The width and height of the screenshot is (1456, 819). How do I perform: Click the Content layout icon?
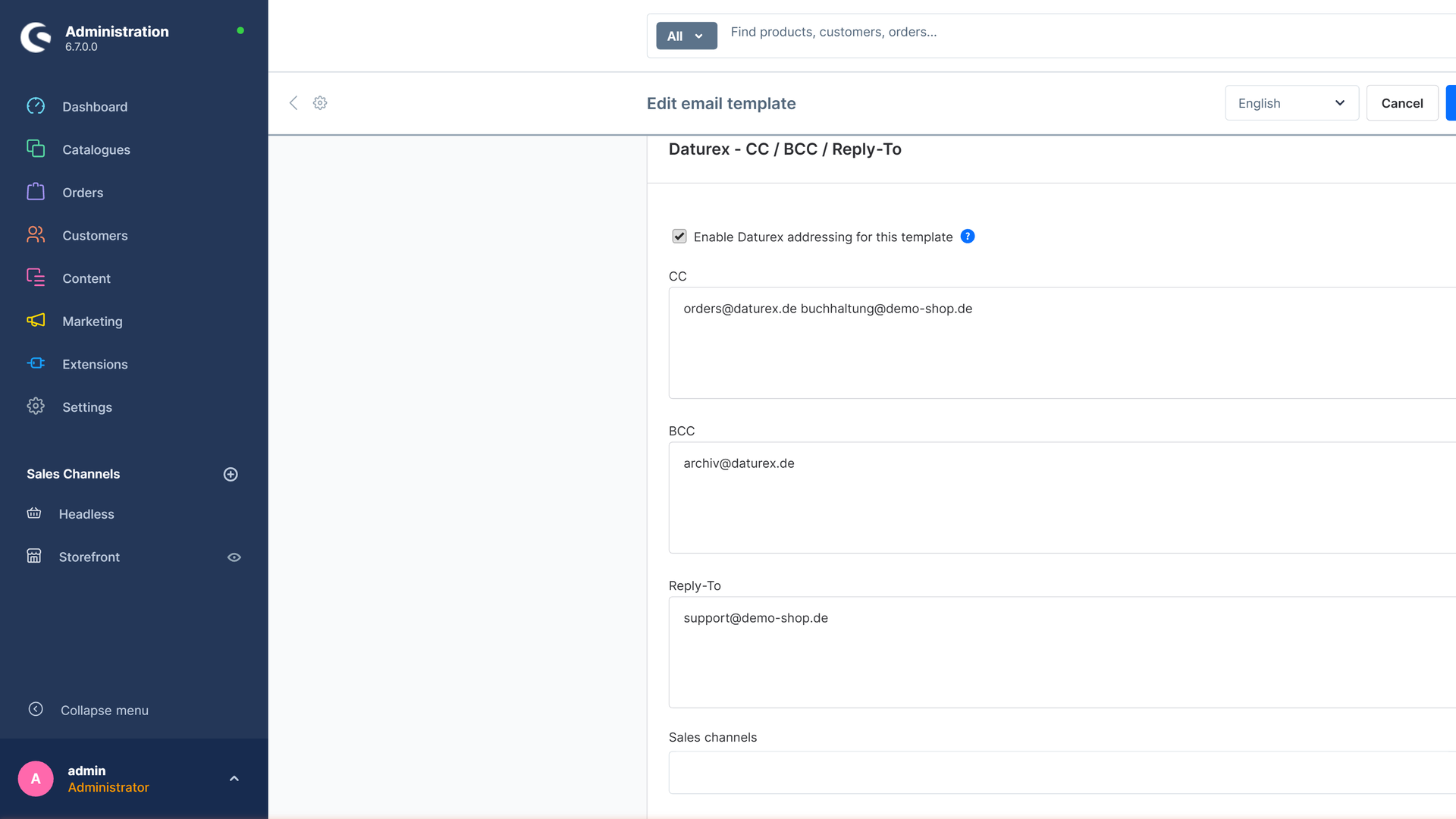36,278
